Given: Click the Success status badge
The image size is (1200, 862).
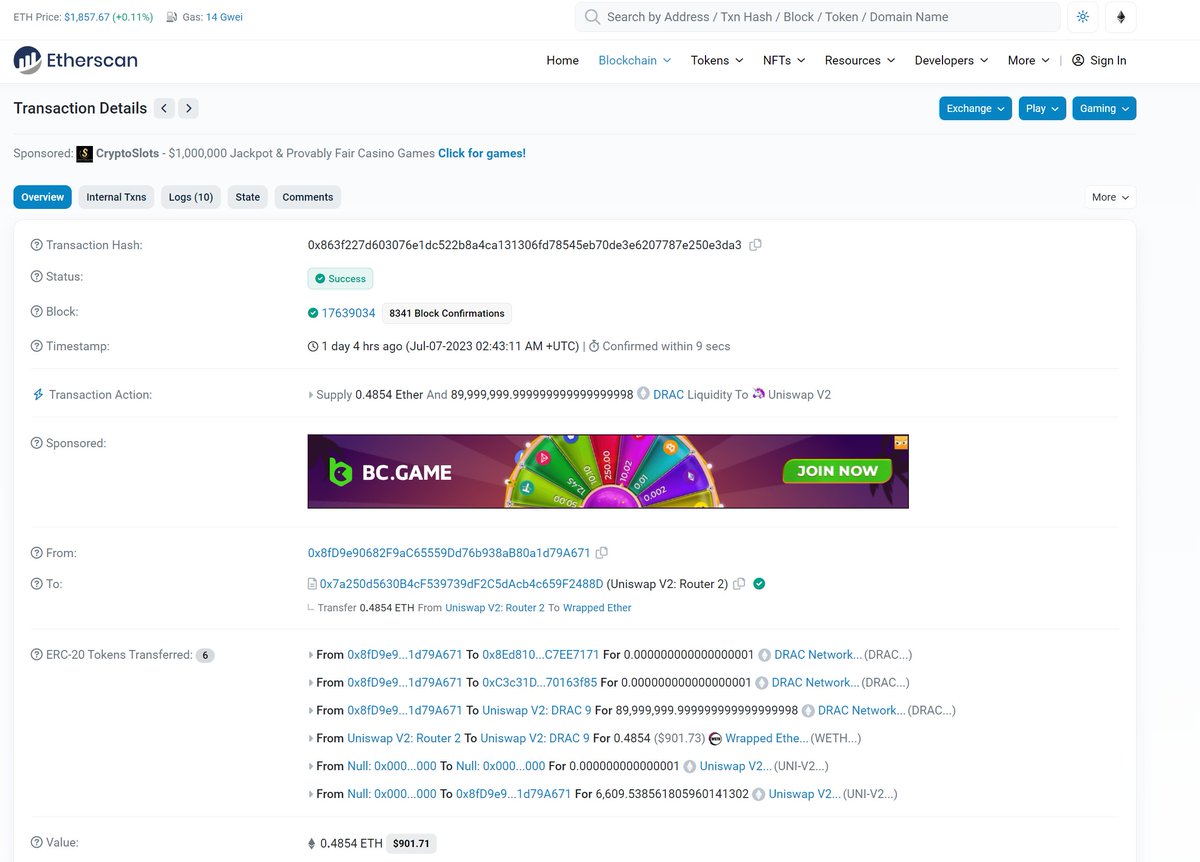Looking at the screenshot, I should point(340,278).
